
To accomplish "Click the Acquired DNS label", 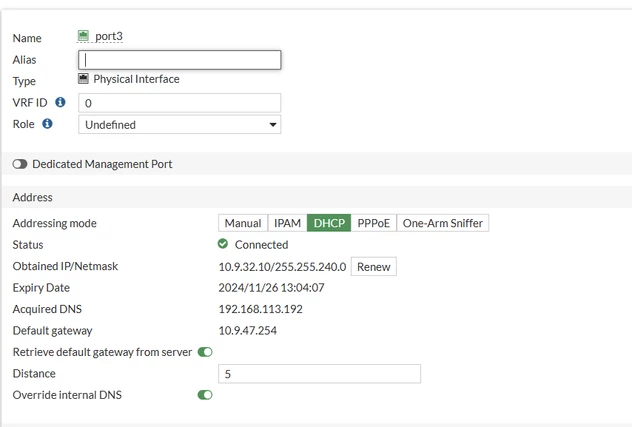I will (47, 309).
